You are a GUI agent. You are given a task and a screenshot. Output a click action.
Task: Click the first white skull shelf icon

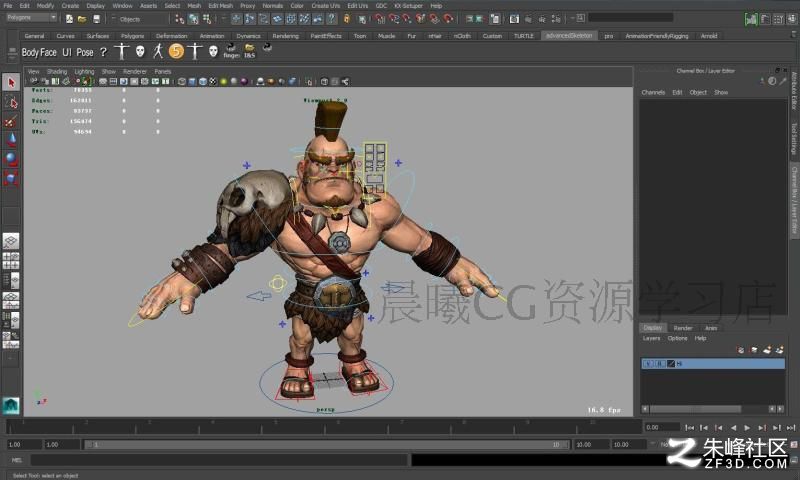(x=140, y=51)
